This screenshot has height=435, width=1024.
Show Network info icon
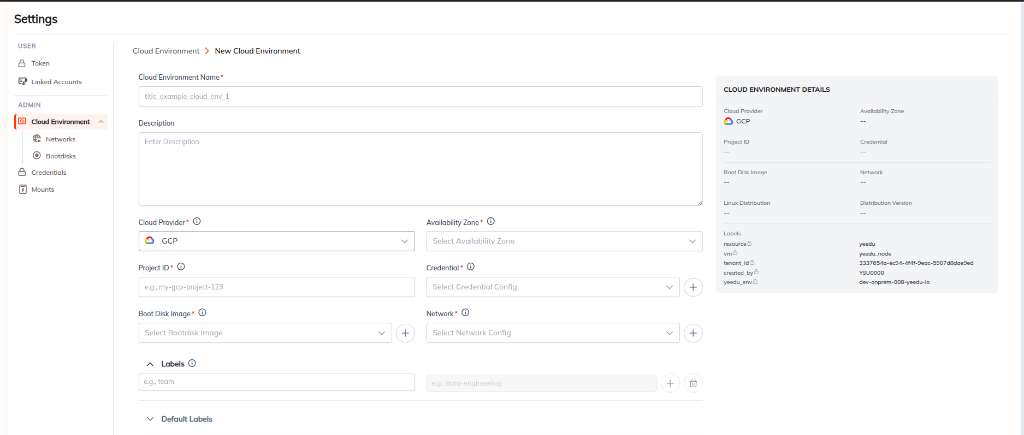(x=465, y=313)
